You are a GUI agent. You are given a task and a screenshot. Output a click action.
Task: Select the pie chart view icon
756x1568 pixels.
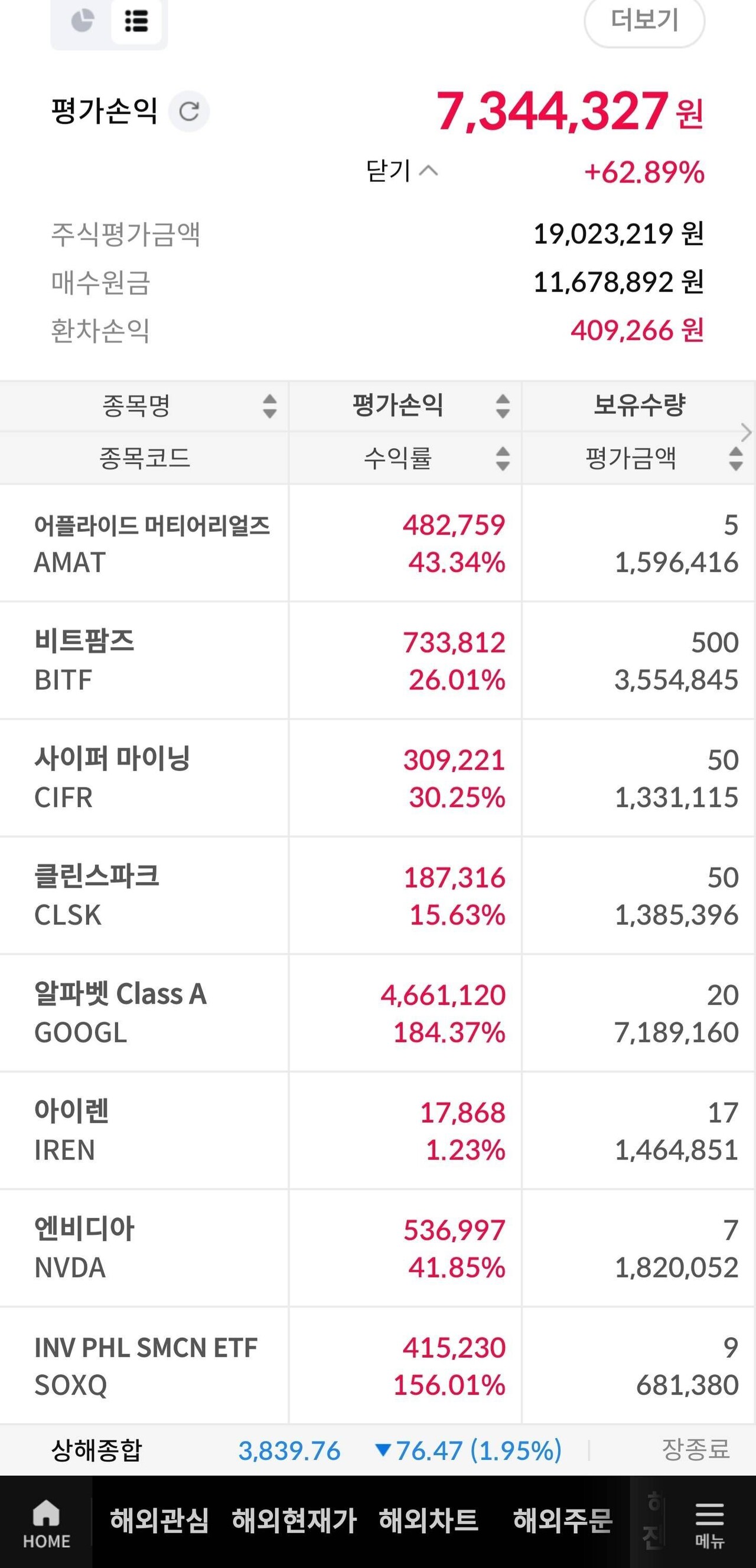(x=82, y=21)
